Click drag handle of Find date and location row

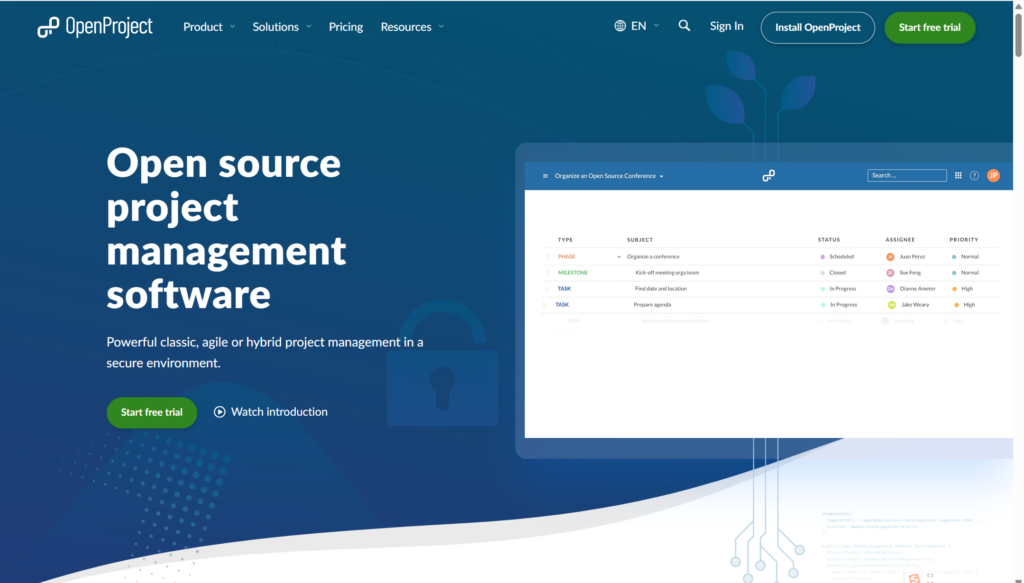tap(547, 289)
